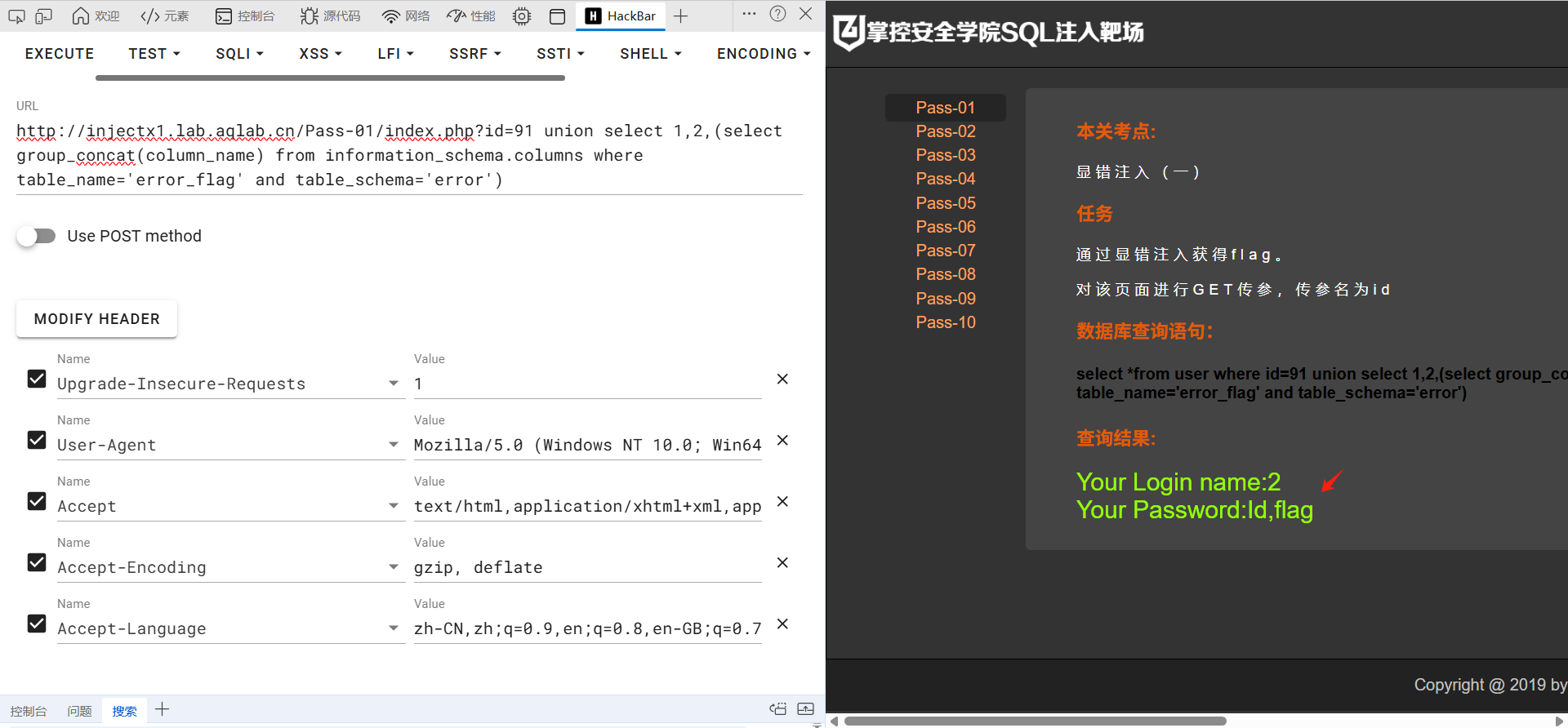Remove the Accept header row

click(x=782, y=501)
